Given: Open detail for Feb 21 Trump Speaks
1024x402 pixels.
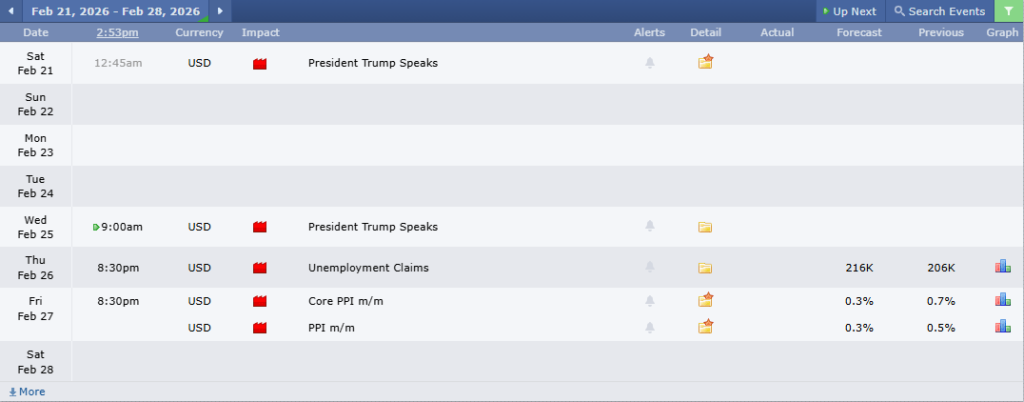Looking at the screenshot, I should 705,63.
